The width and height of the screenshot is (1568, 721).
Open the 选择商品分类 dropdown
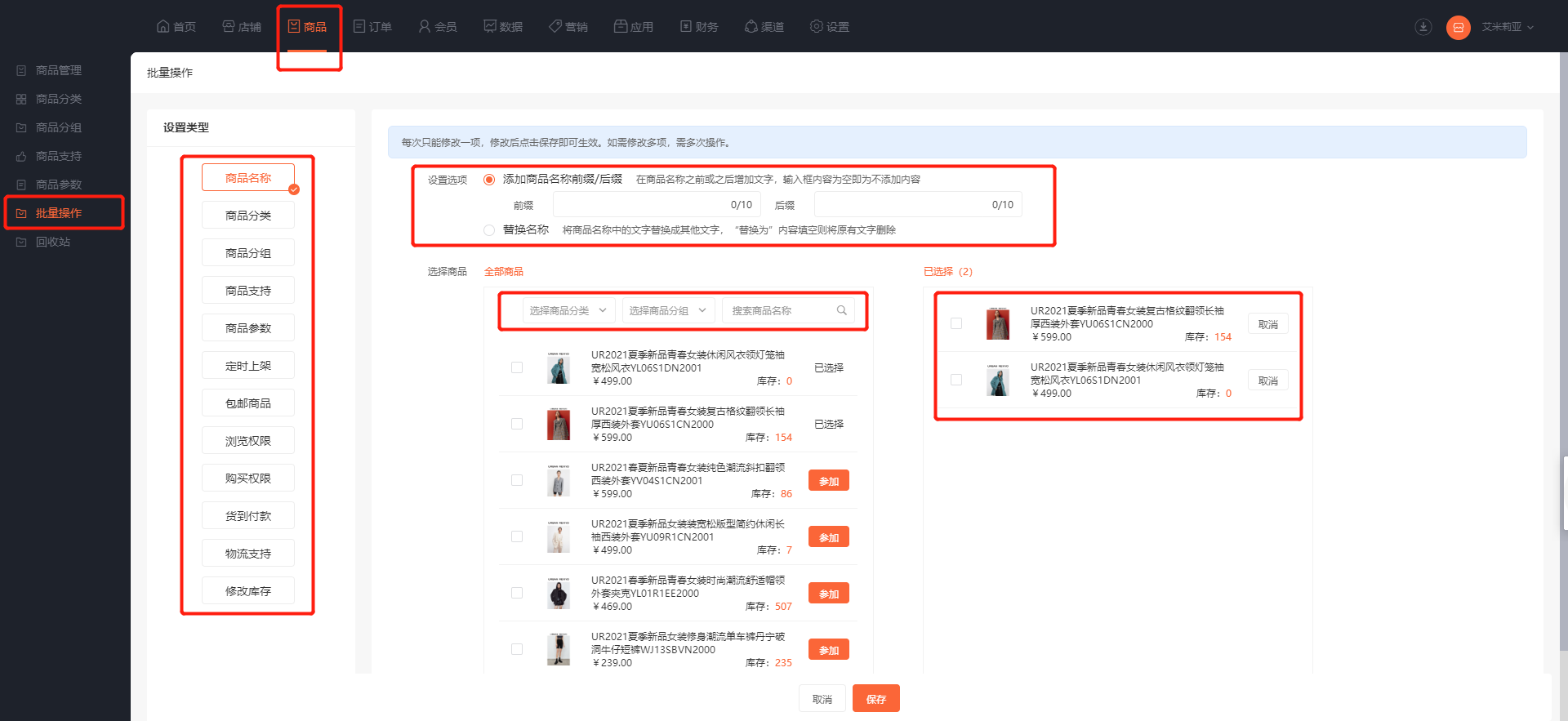coord(569,310)
